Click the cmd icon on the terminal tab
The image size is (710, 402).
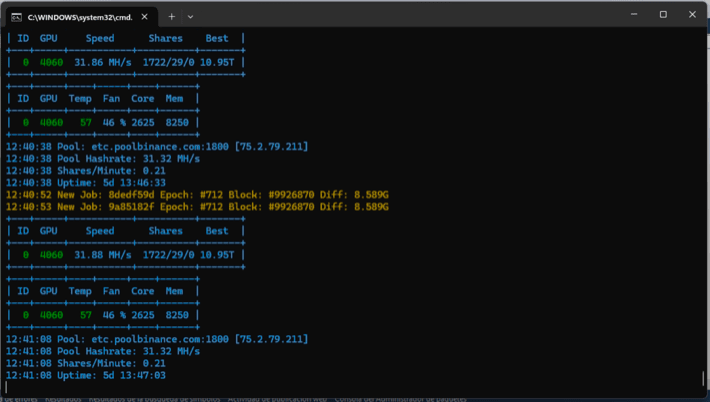pyautogui.click(x=16, y=17)
